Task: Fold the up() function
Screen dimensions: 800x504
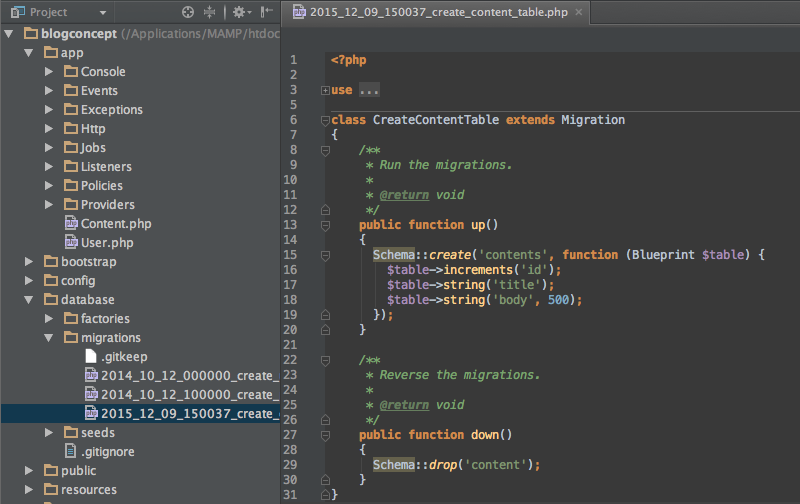Action: pos(325,226)
